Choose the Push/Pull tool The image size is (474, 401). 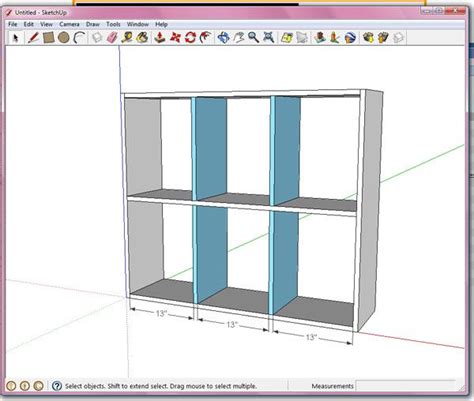pyautogui.click(x=160, y=37)
